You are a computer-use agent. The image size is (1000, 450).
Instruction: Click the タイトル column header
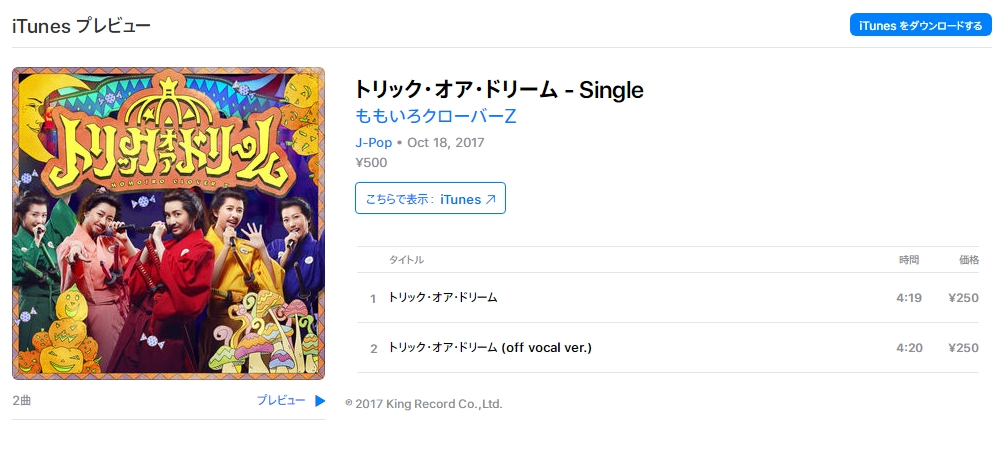(406, 260)
